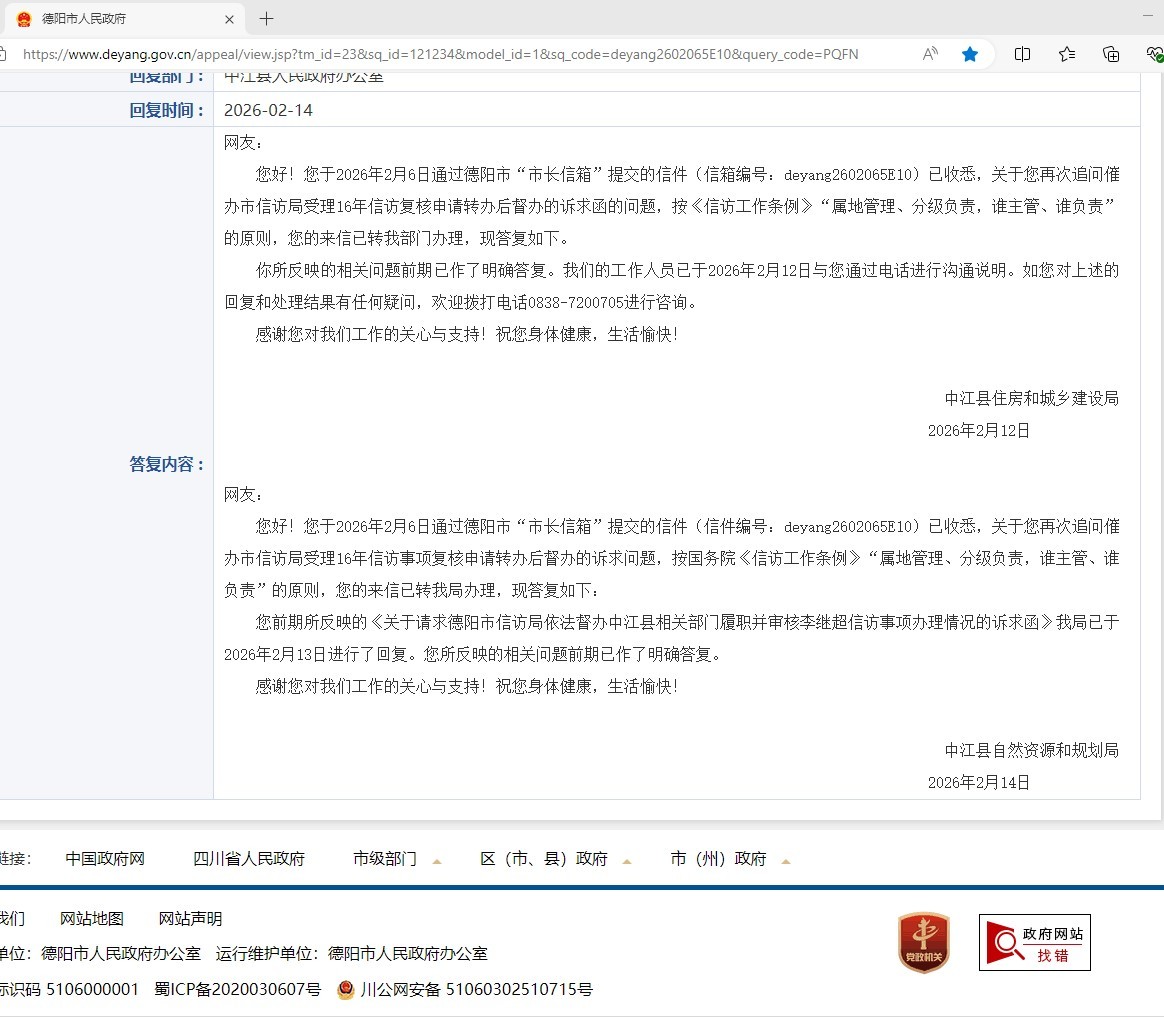Click the 政府网站找错 badge
Screen dimensions: 1164x1017
(x=1034, y=942)
